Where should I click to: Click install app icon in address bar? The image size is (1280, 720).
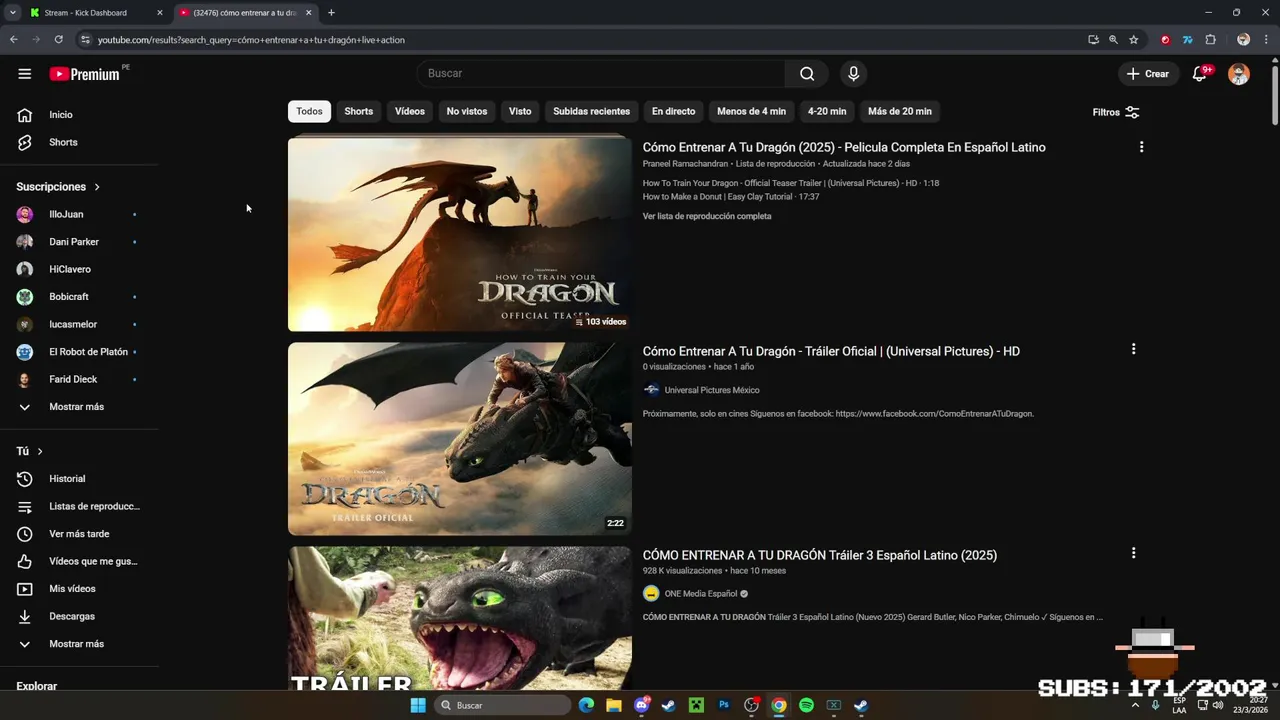click(x=1093, y=40)
